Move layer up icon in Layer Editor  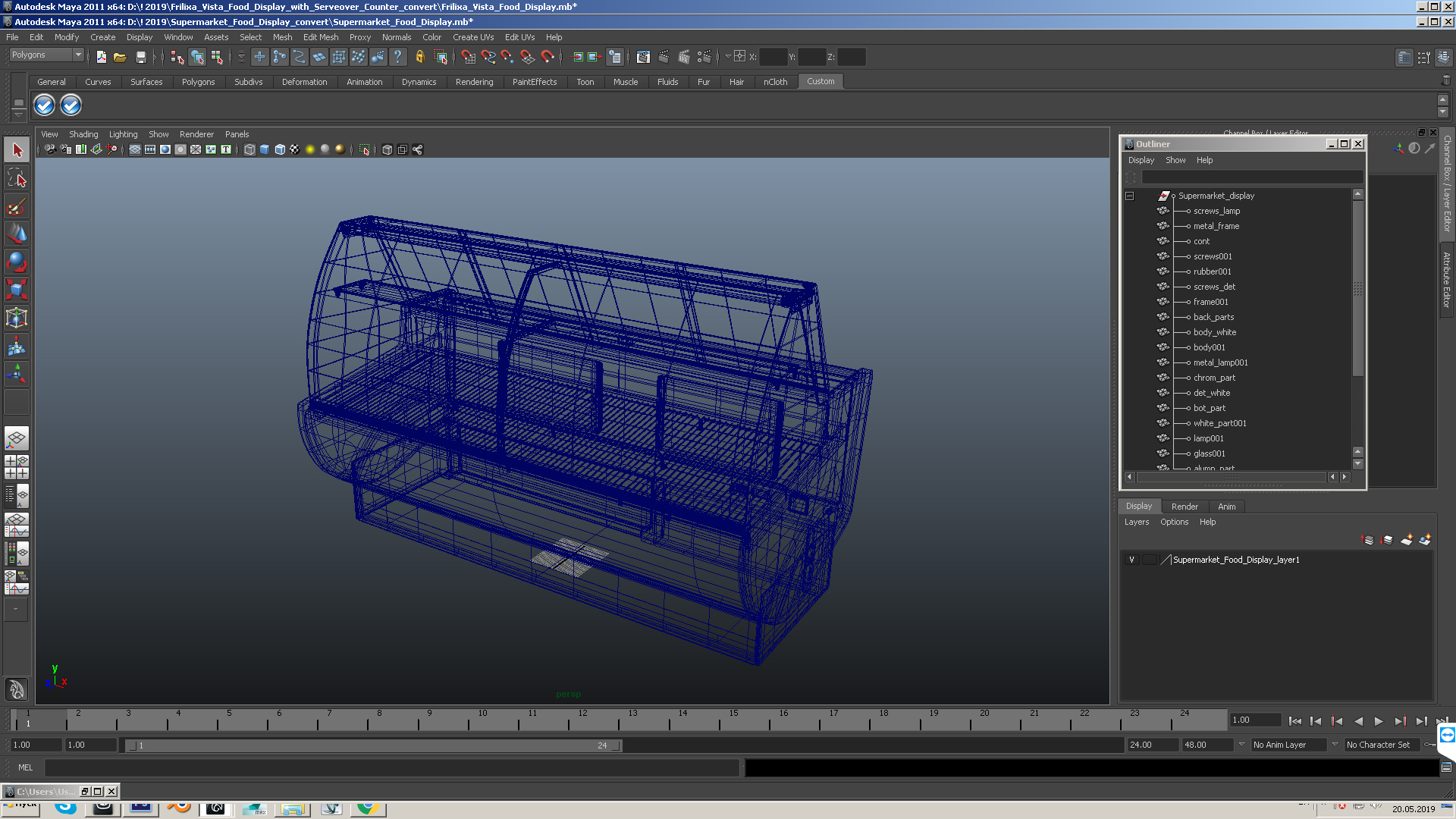[x=1368, y=540]
